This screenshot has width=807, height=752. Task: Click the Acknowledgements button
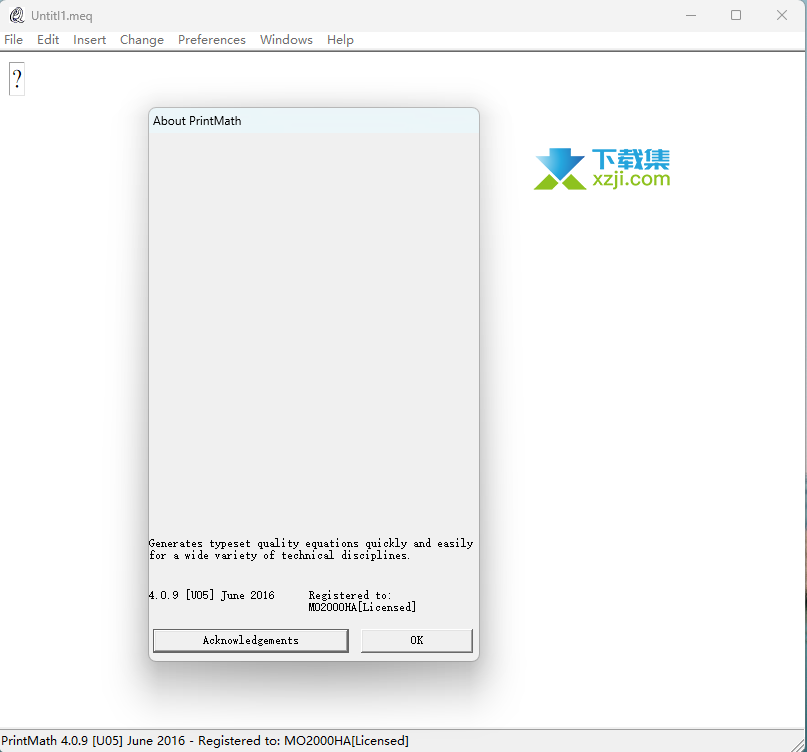tap(251, 640)
